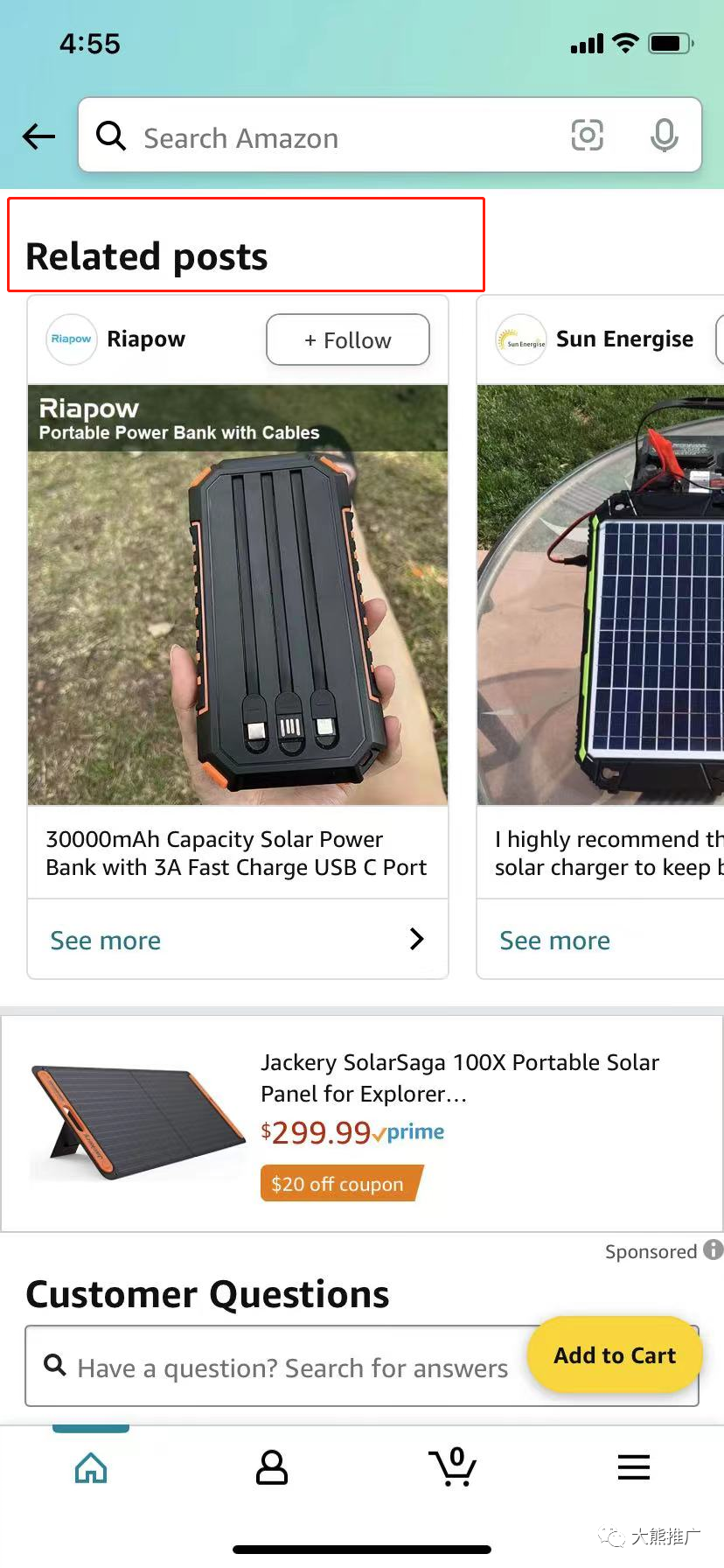Tap the Riapow brand logo avatar
Viewport: 724px width, 1568px height.
pyautogui.click(x=71, y=339)
